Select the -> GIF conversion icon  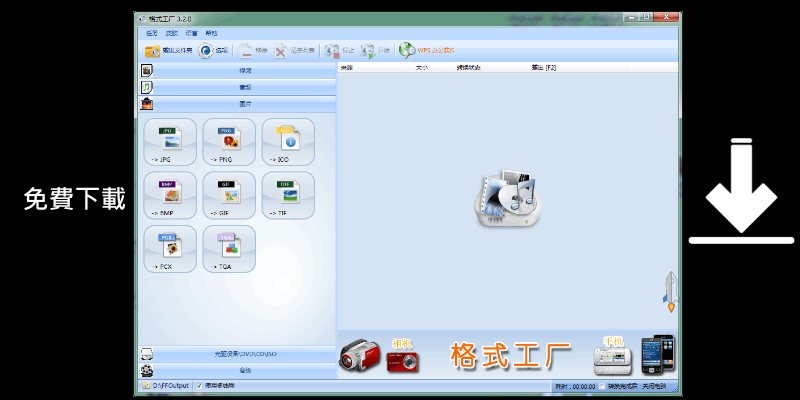(x=229, y=195)
